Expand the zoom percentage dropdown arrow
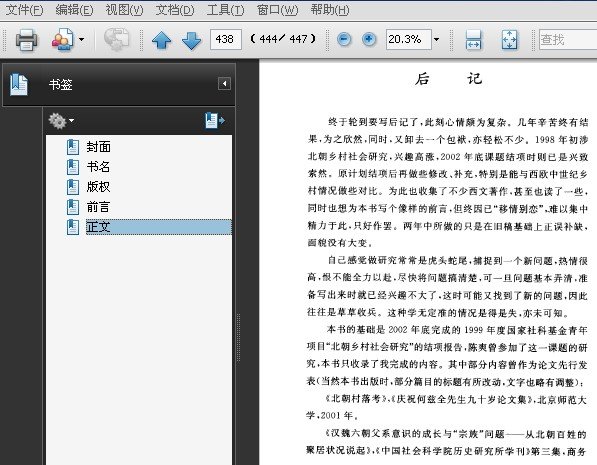This screenshot has width=597, height=465. [x=436, y=39]
